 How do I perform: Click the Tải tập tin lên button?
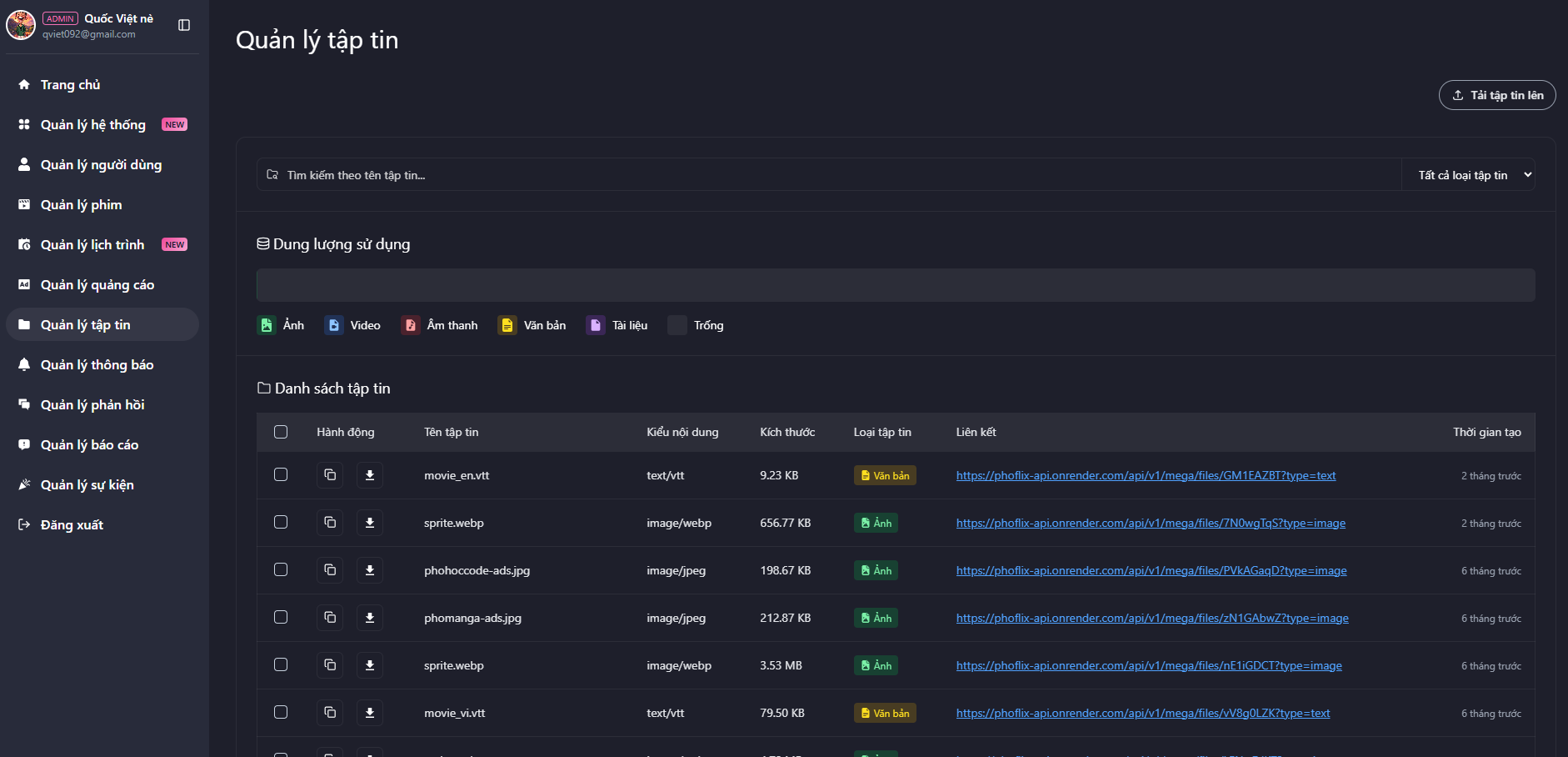[1497, 95]
